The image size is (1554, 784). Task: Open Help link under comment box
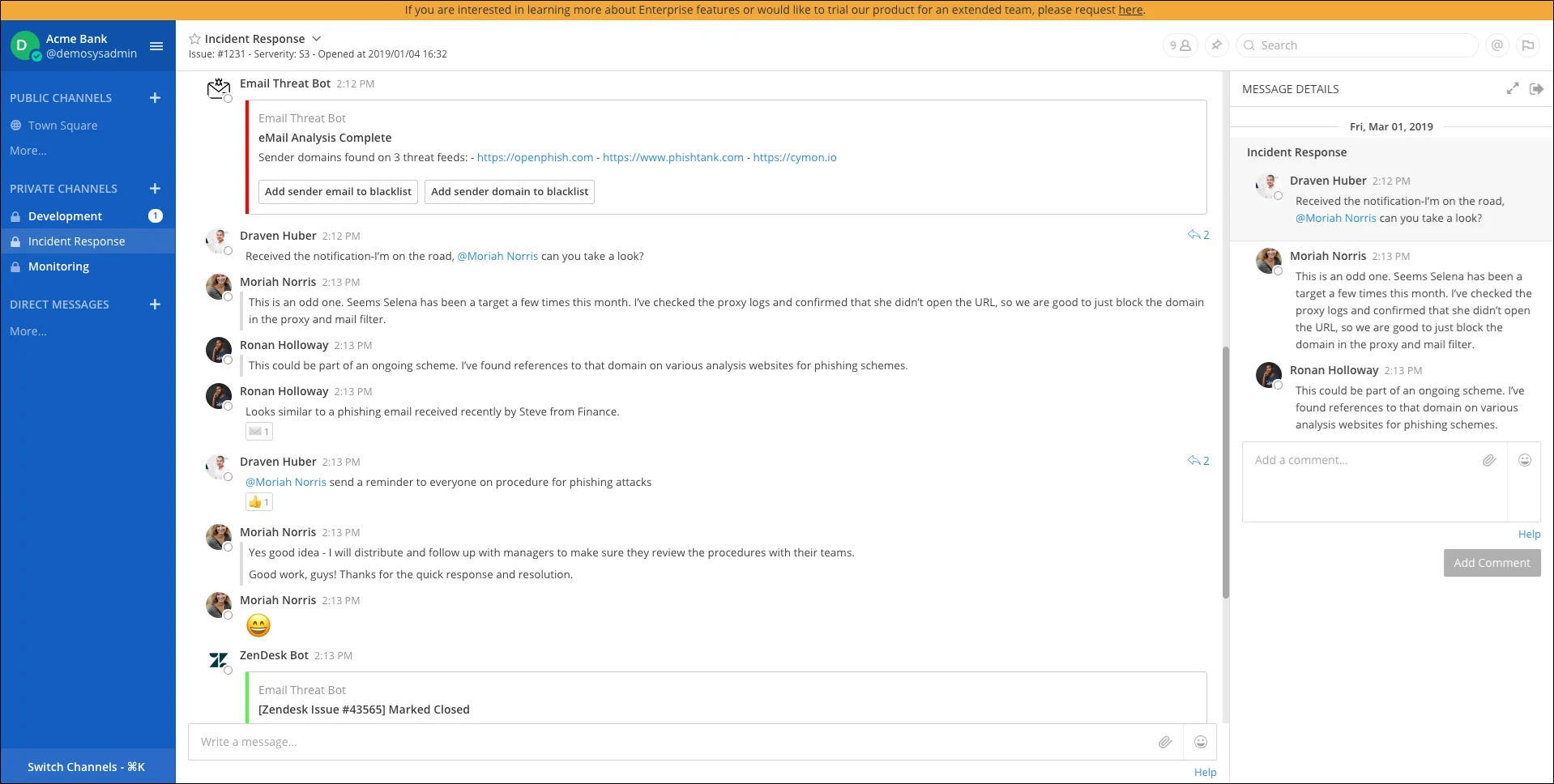pos(1530,535)
